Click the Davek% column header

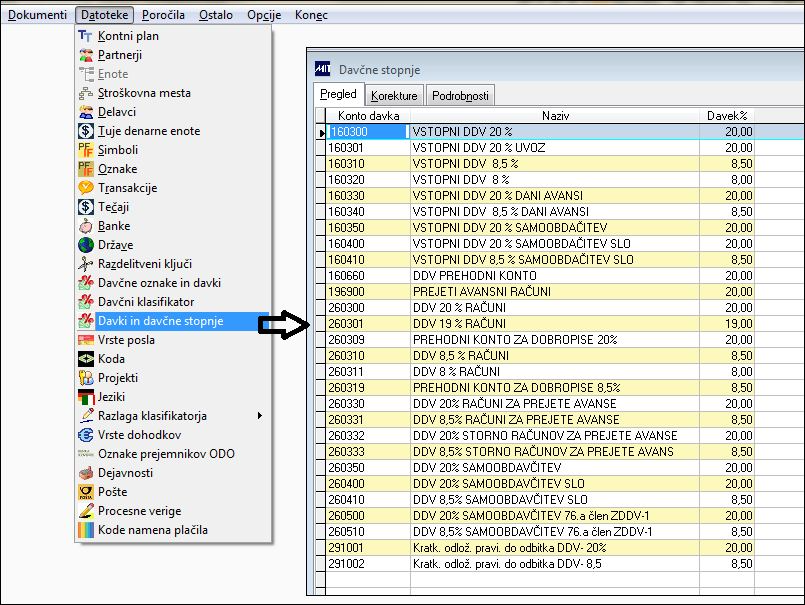727,116
